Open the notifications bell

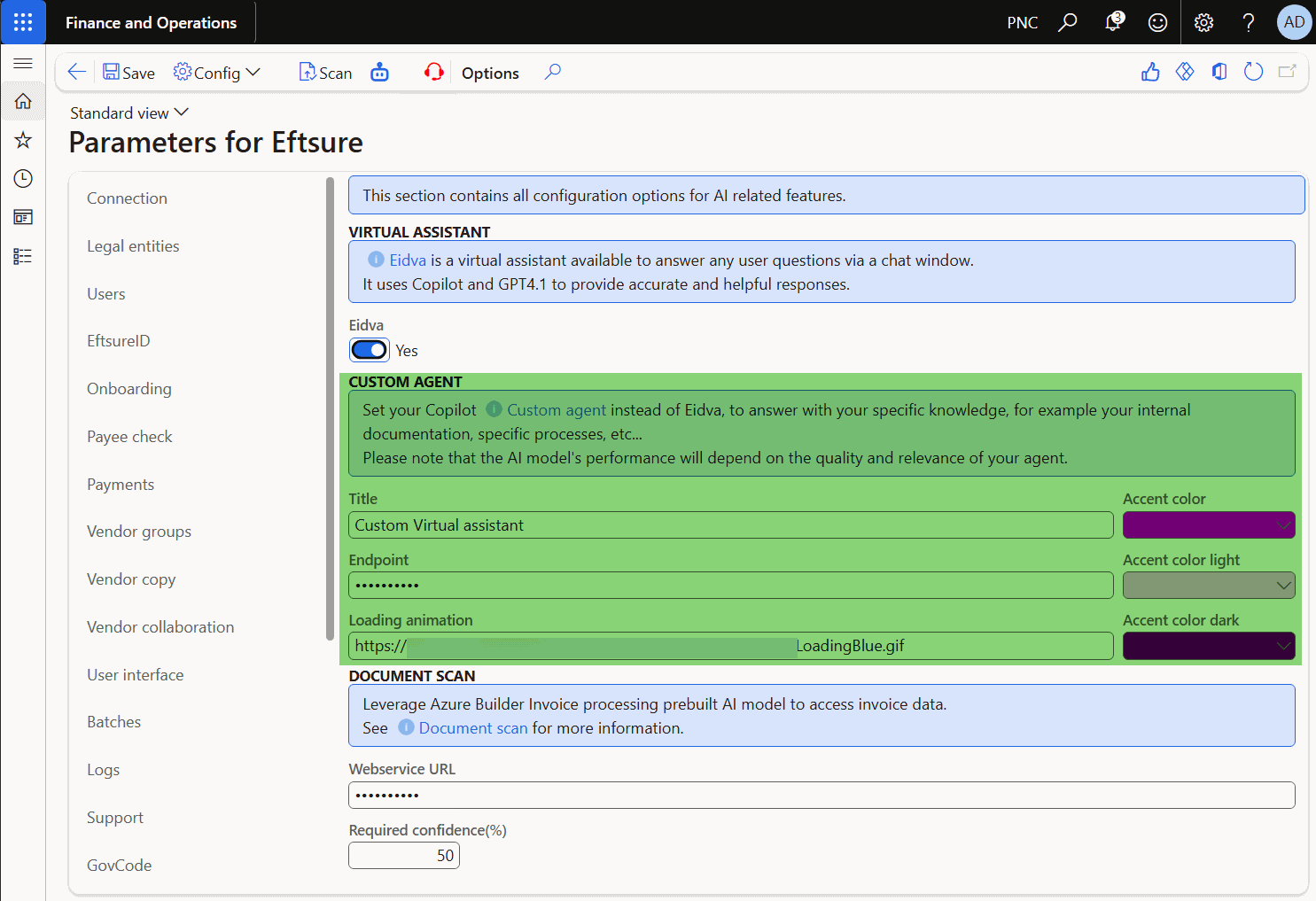click(1113, 22)
